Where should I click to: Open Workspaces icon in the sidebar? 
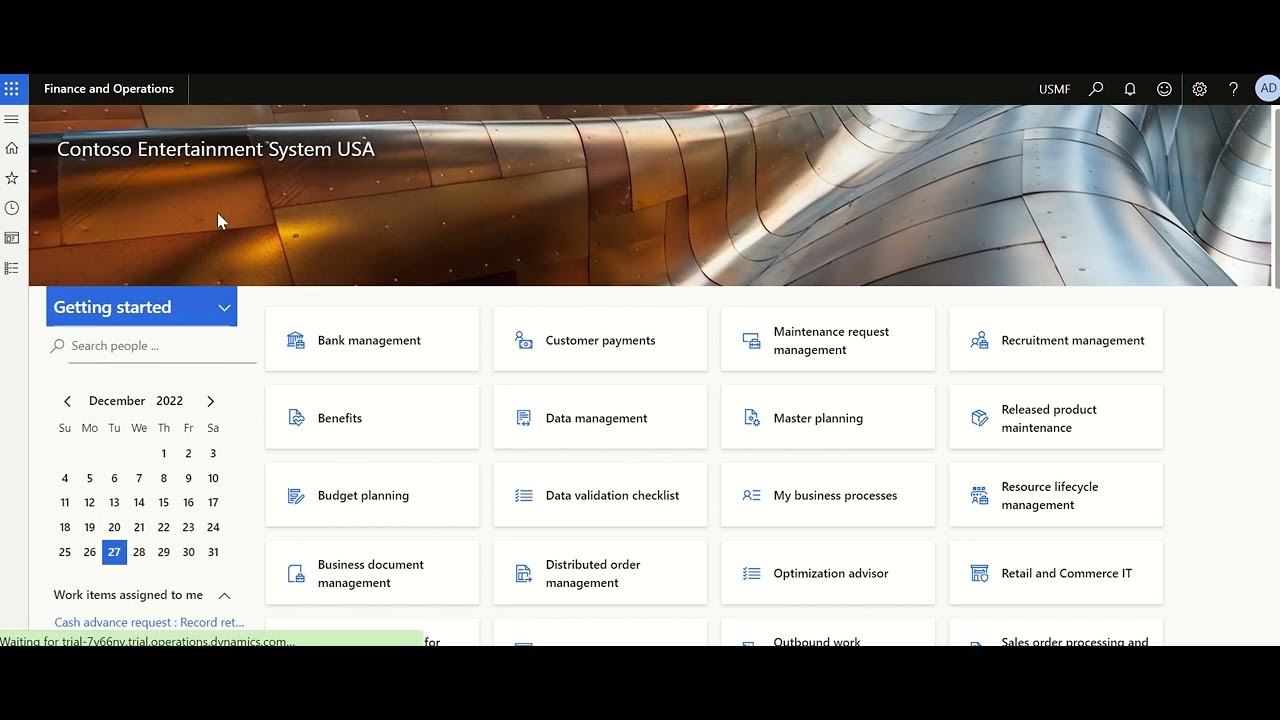coord(12,238)
